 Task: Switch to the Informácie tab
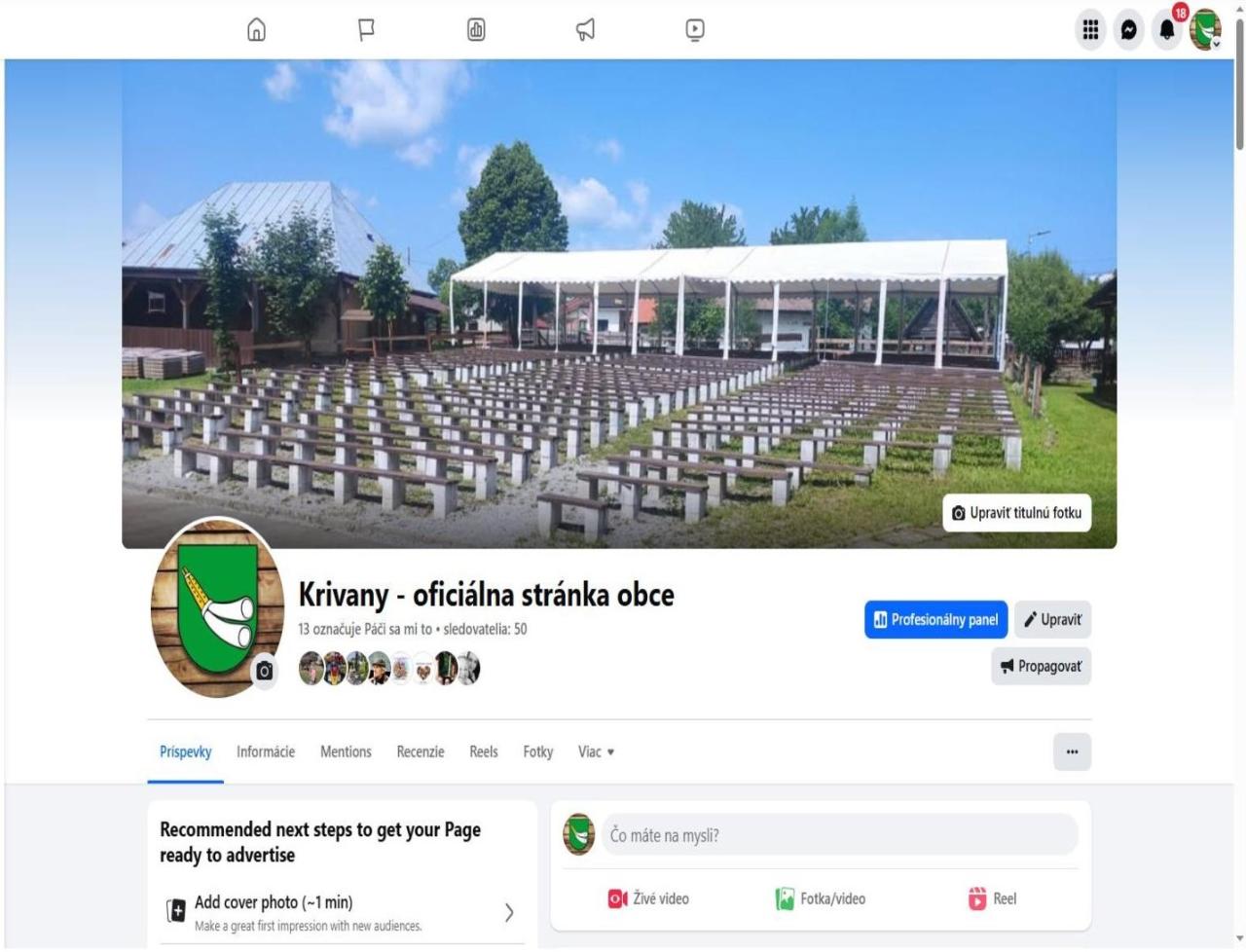(266, 752)
